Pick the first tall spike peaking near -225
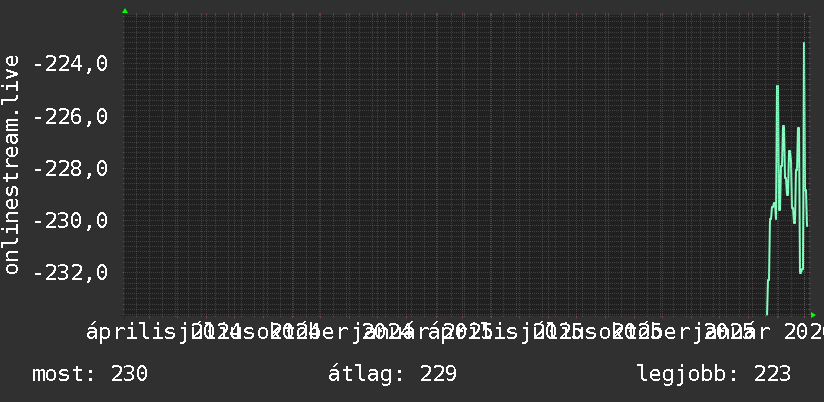Image resolution: width=824 pixels, height=402 pixels. [x=777, y=86]
